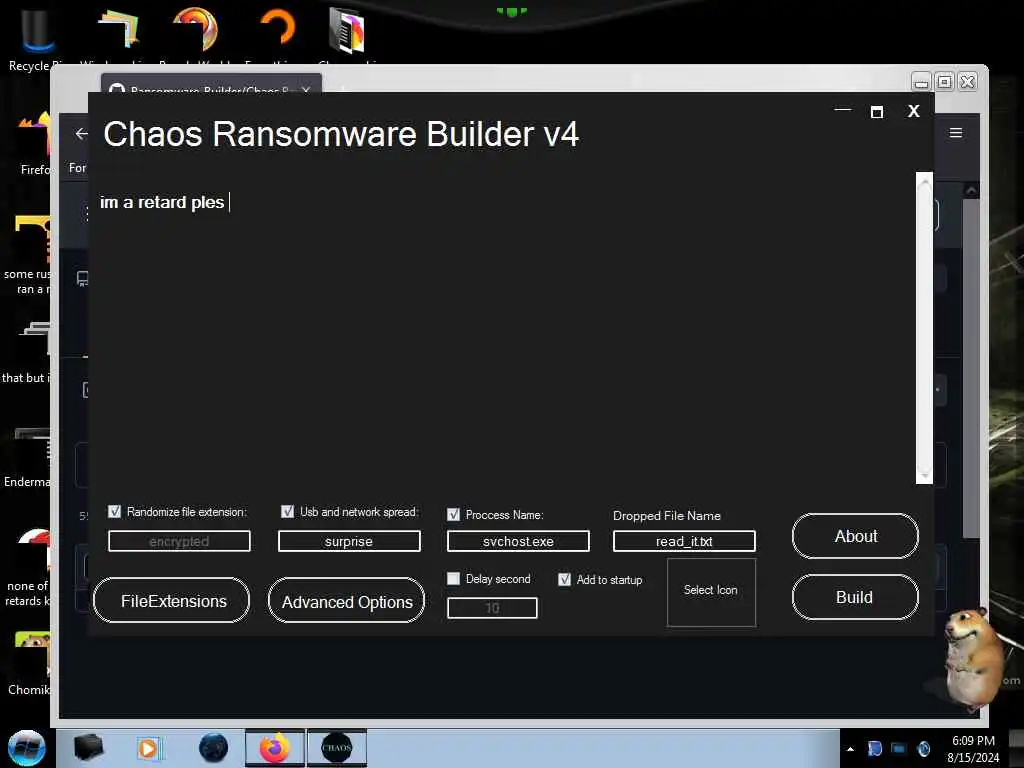Maximize the Chaos Builder window

877,112
